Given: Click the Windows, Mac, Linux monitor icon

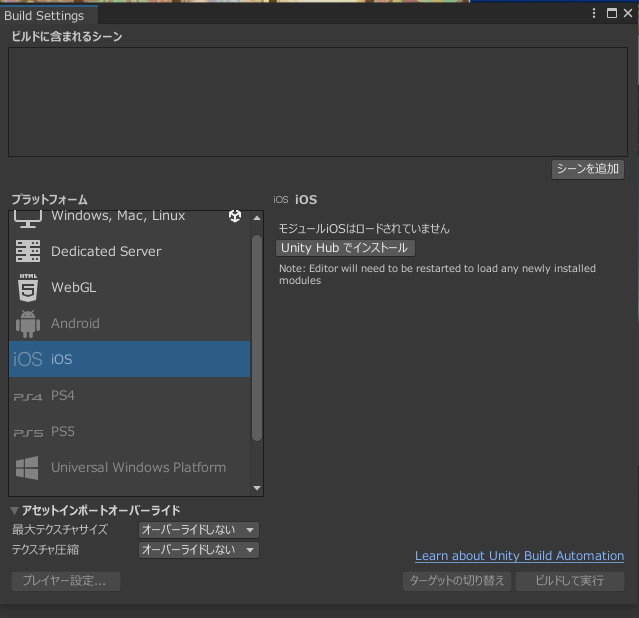Looking at the screenshot, I should point(27,217).
